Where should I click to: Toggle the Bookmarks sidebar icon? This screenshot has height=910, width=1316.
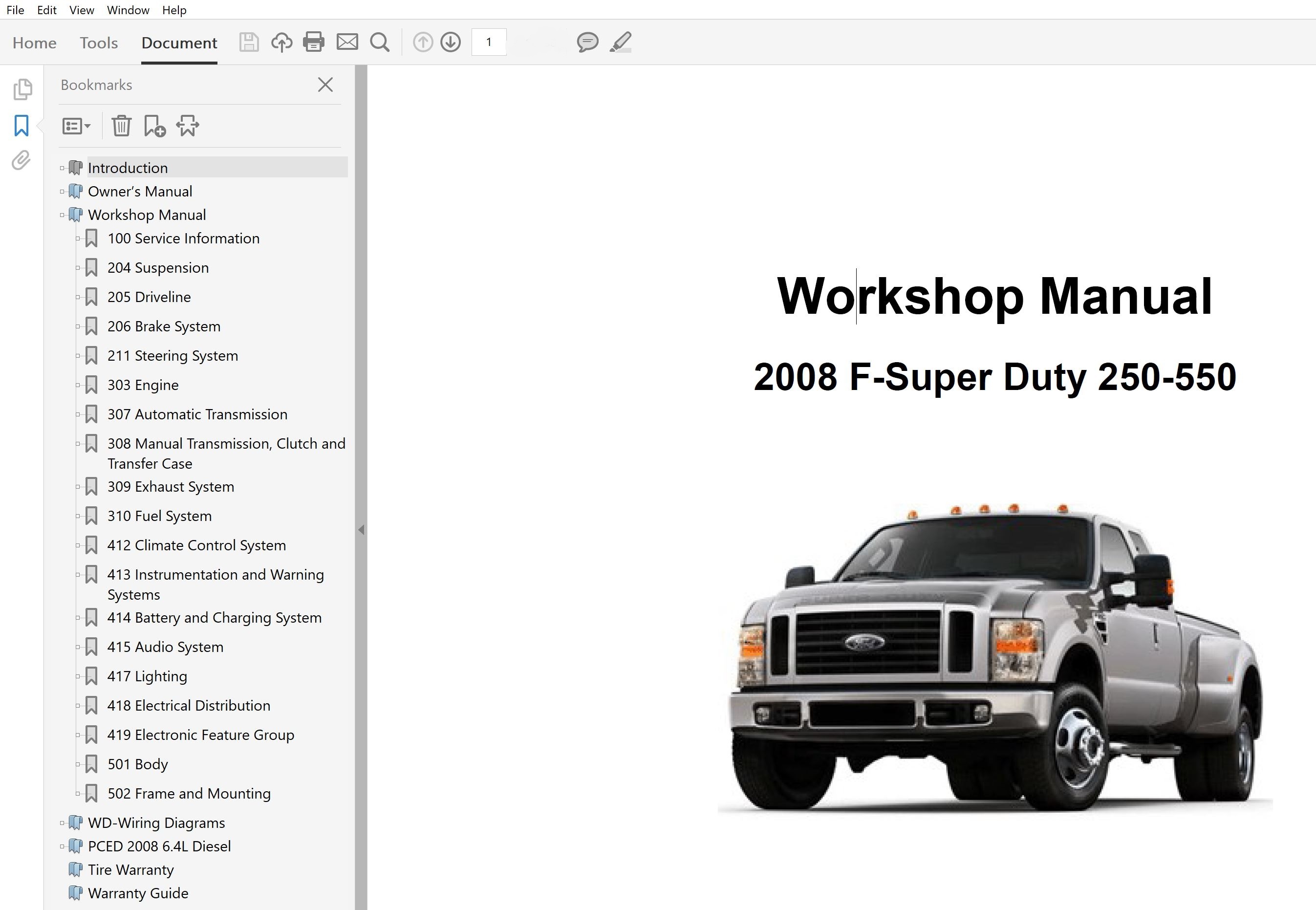tap(22, 126)
